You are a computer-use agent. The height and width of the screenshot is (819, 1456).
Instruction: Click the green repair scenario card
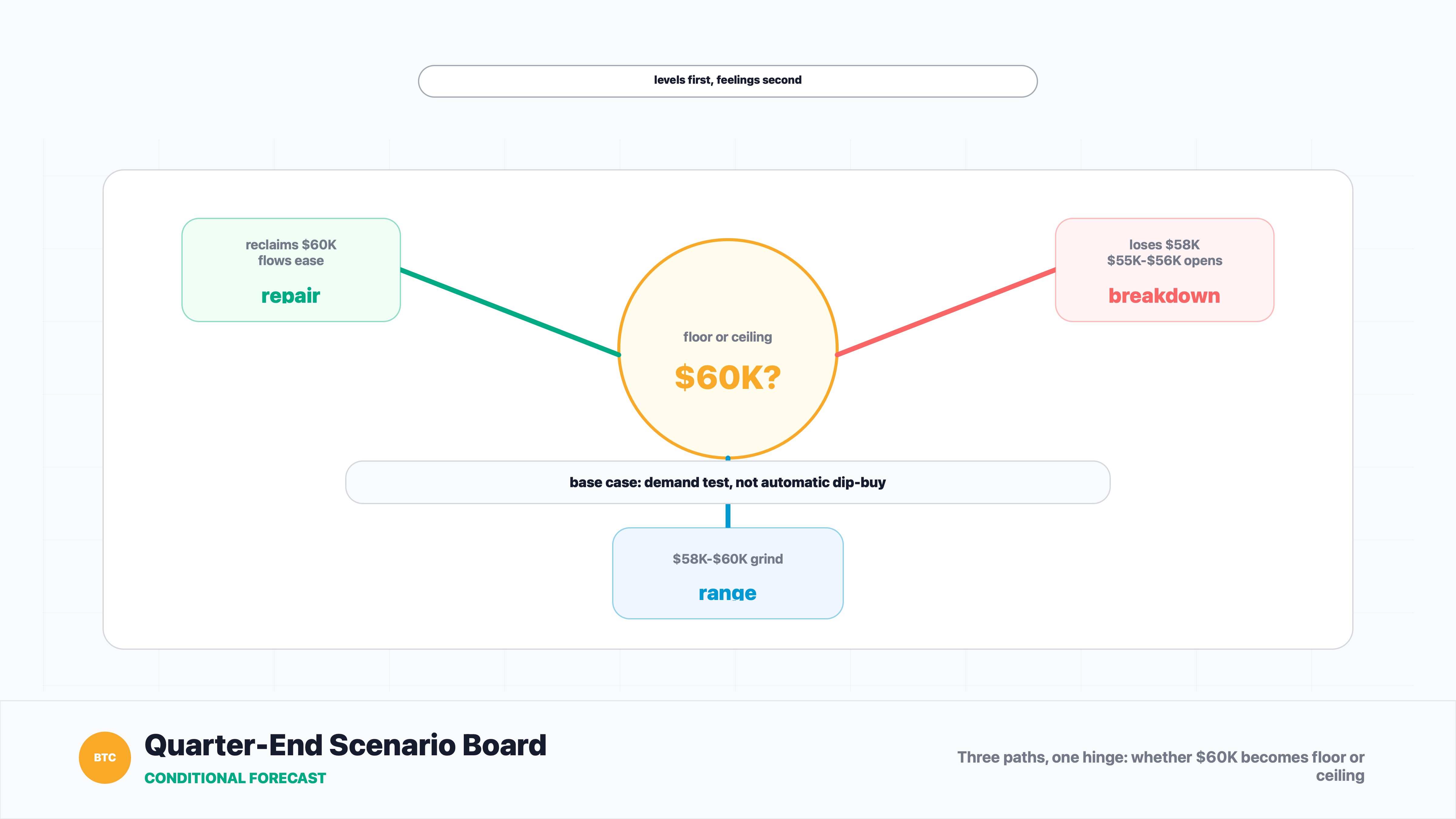[x=291, y=270]
